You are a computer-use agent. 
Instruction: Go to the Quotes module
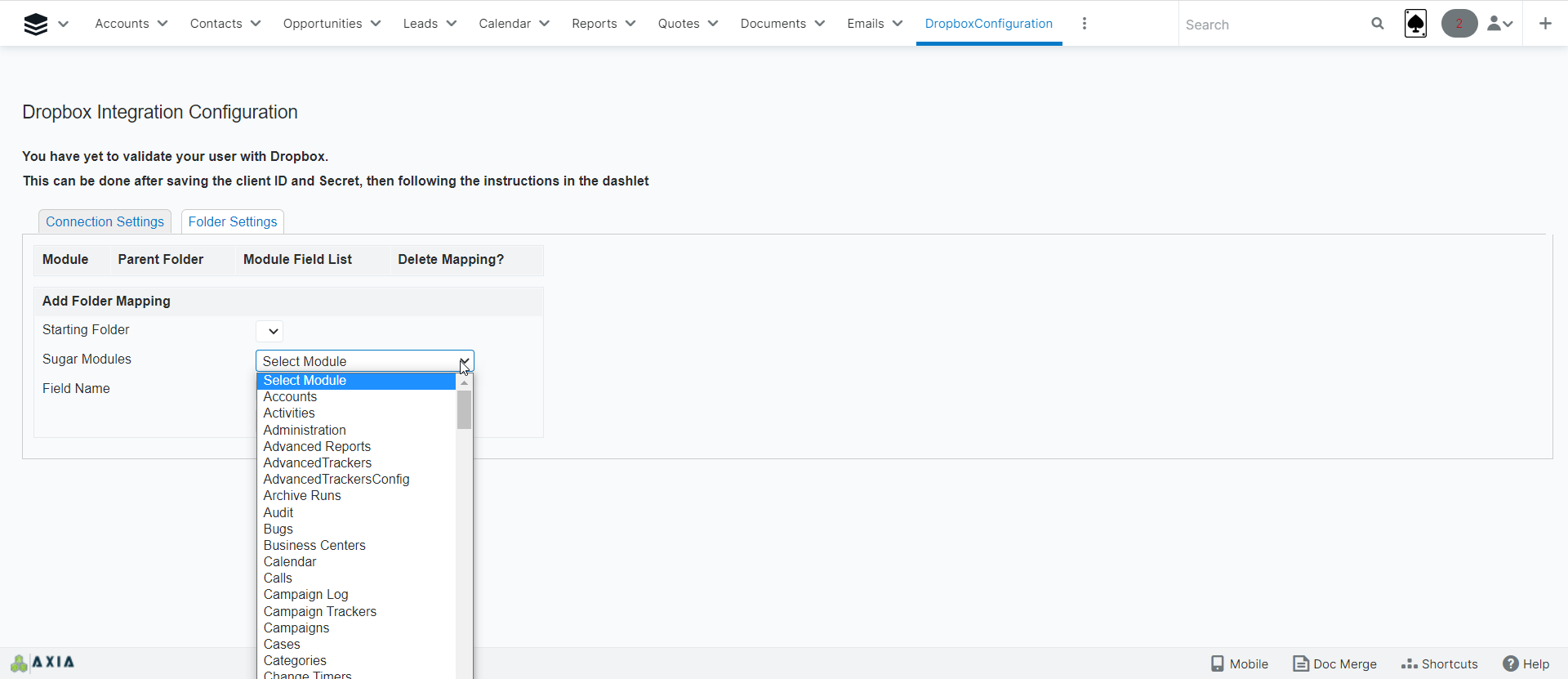(x=679, y=24)
